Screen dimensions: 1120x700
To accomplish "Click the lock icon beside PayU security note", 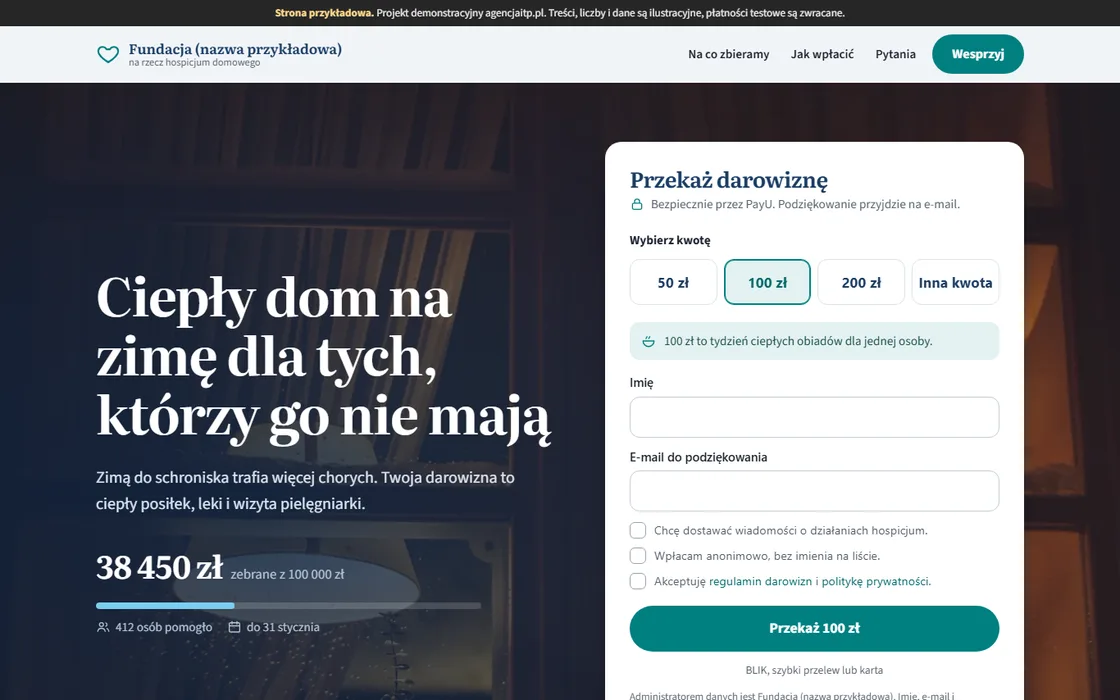I will (x=636, y=204).
